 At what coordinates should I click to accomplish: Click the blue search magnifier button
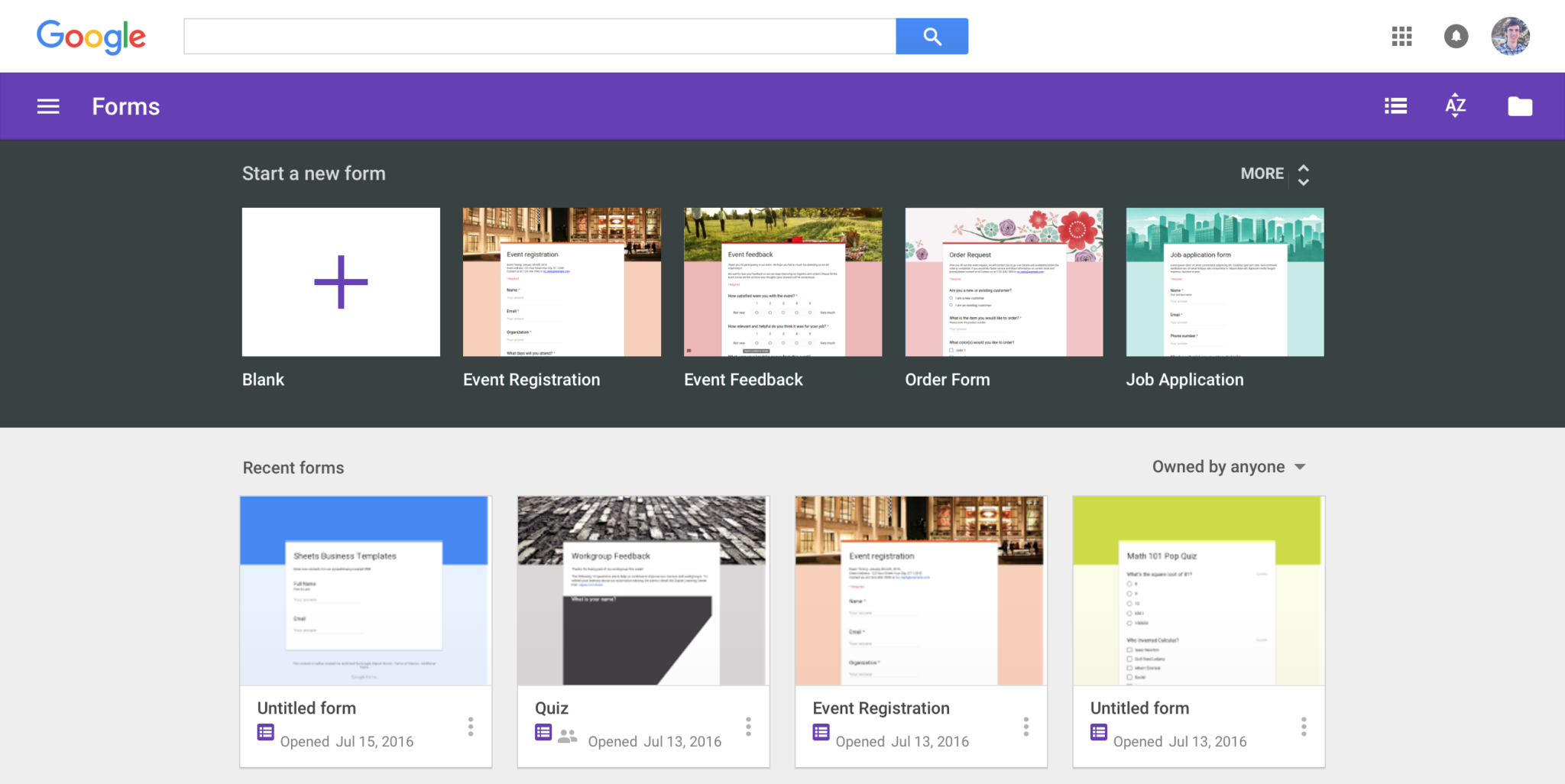[932, 36]
